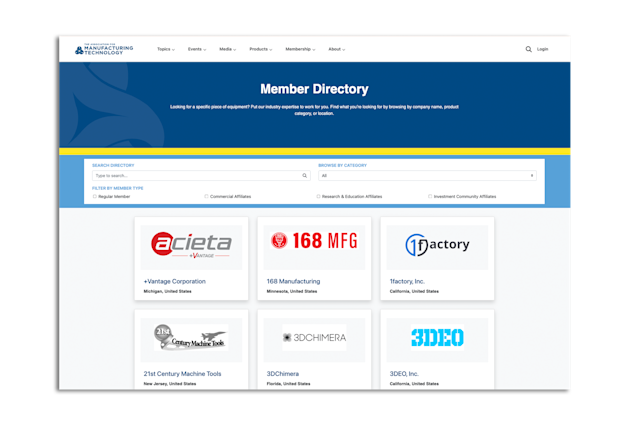Open the Topics menu
The image size is (630, 425).
pos(166,49)
